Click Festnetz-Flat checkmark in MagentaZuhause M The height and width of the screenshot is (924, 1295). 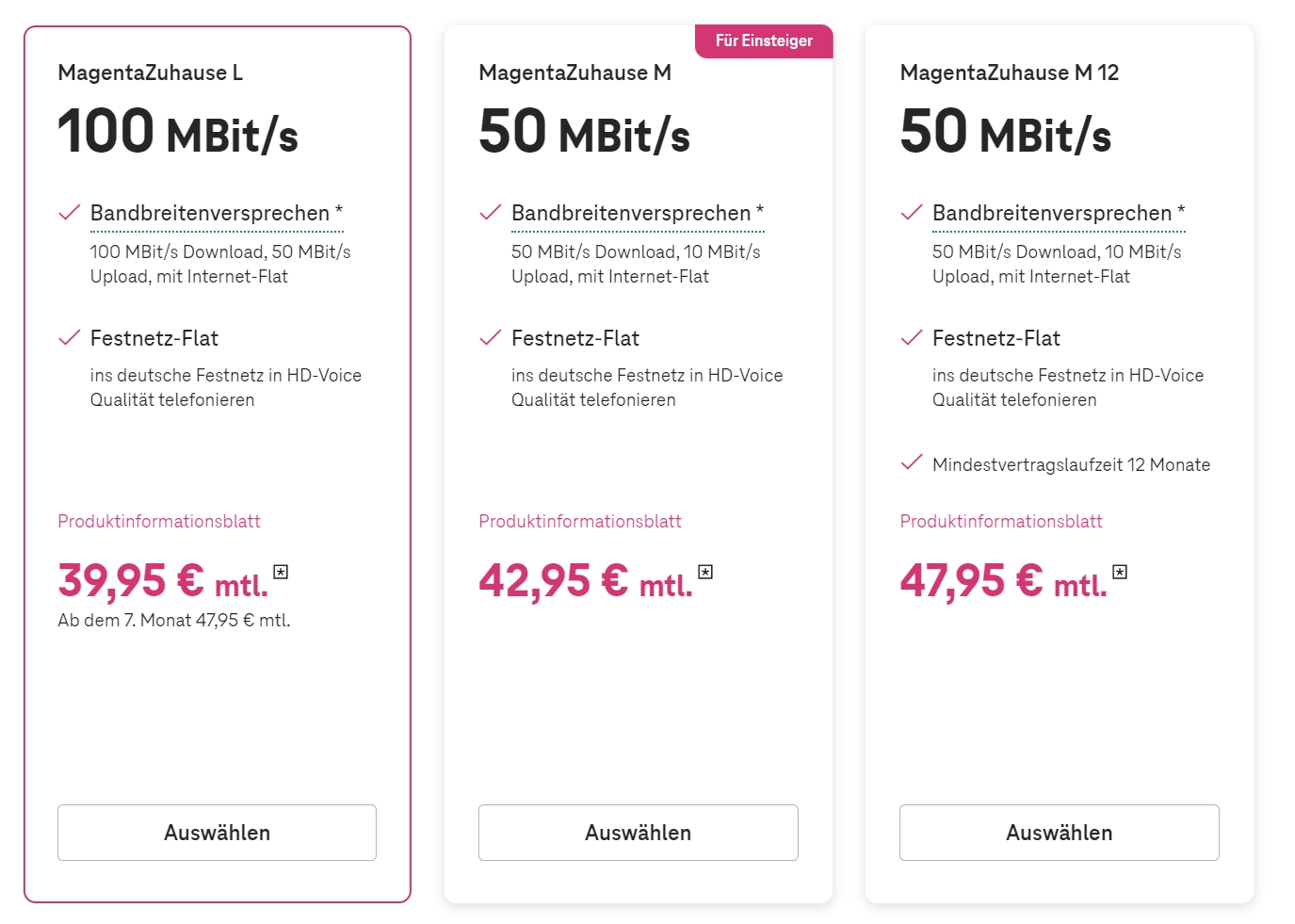pos(490,338)
